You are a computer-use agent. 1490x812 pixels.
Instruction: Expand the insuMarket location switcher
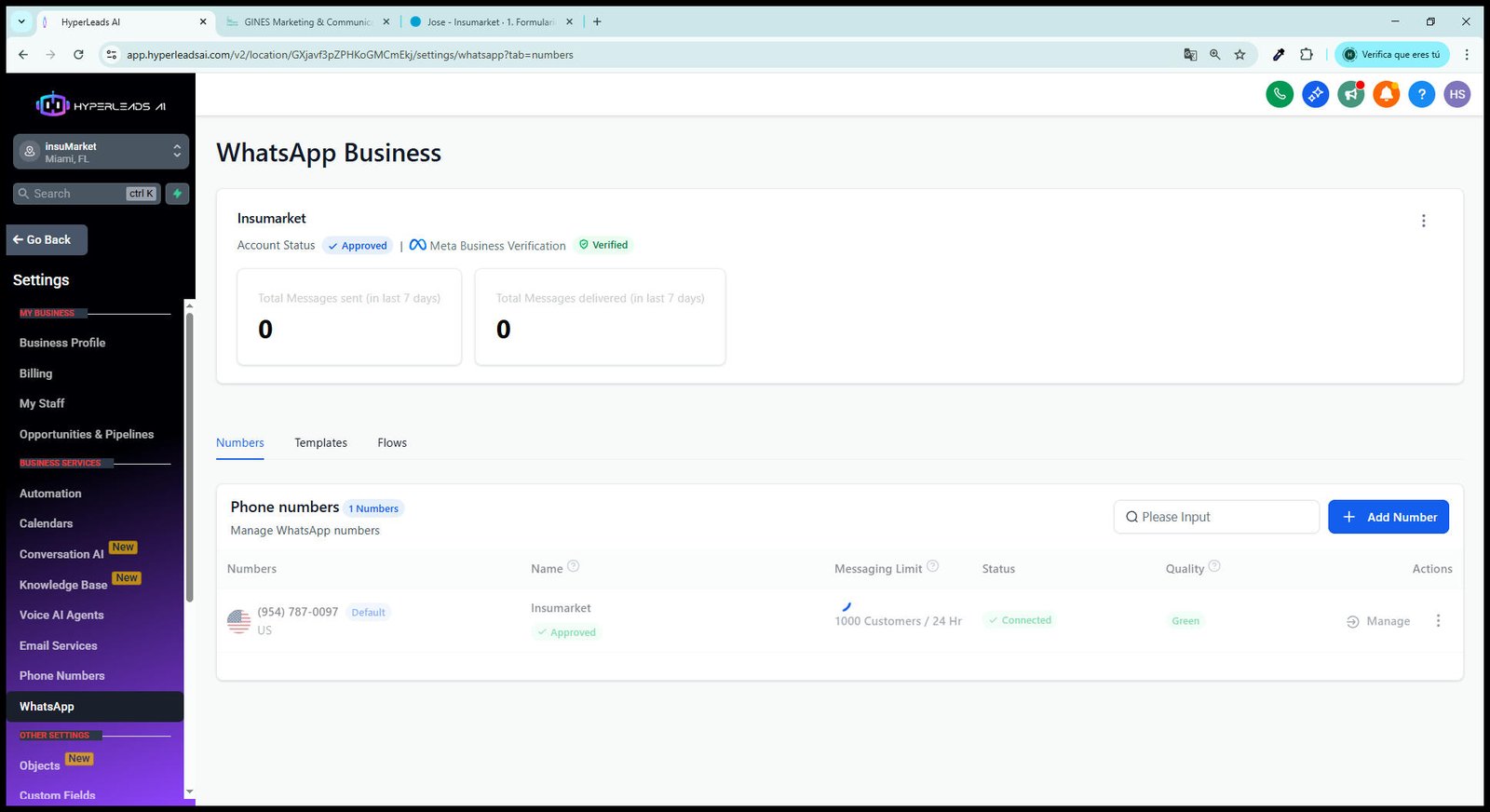101,152
